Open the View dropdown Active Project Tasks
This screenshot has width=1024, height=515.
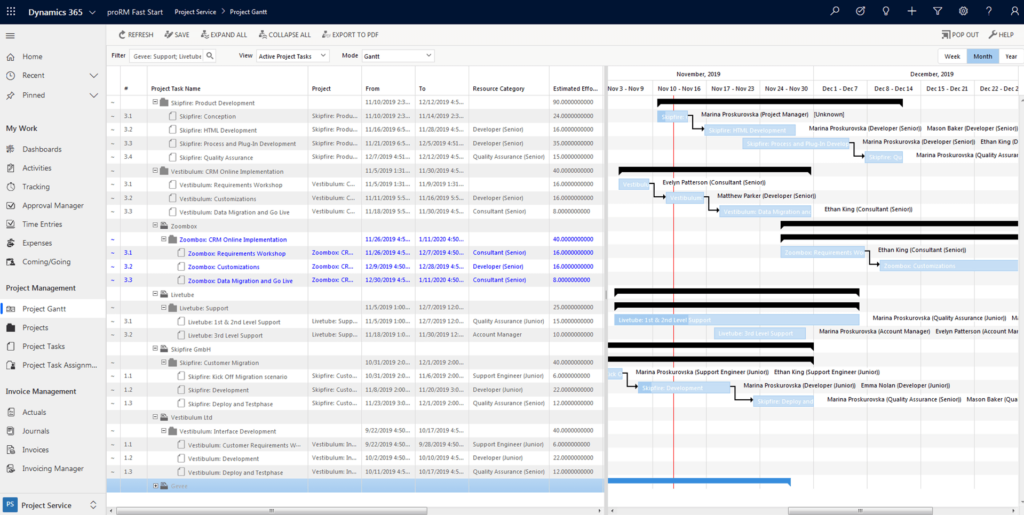tap(293, 56)
